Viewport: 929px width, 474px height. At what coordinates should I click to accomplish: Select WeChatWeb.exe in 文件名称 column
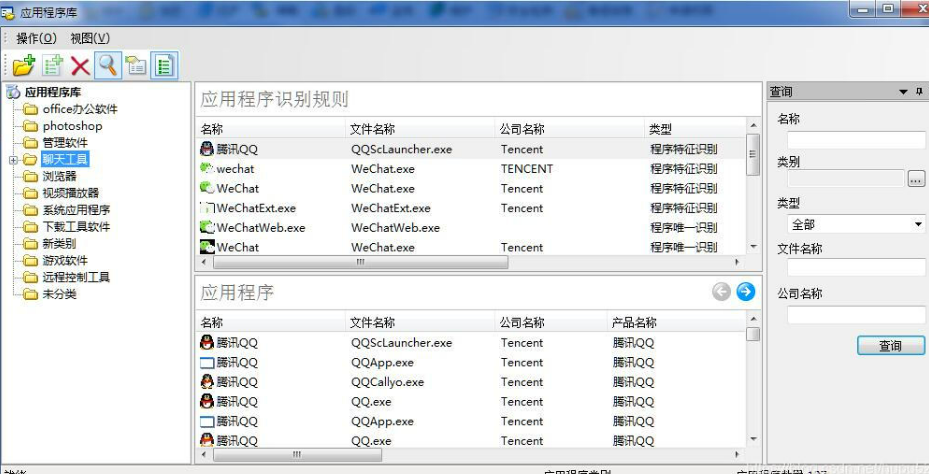(x=395, y=228)
